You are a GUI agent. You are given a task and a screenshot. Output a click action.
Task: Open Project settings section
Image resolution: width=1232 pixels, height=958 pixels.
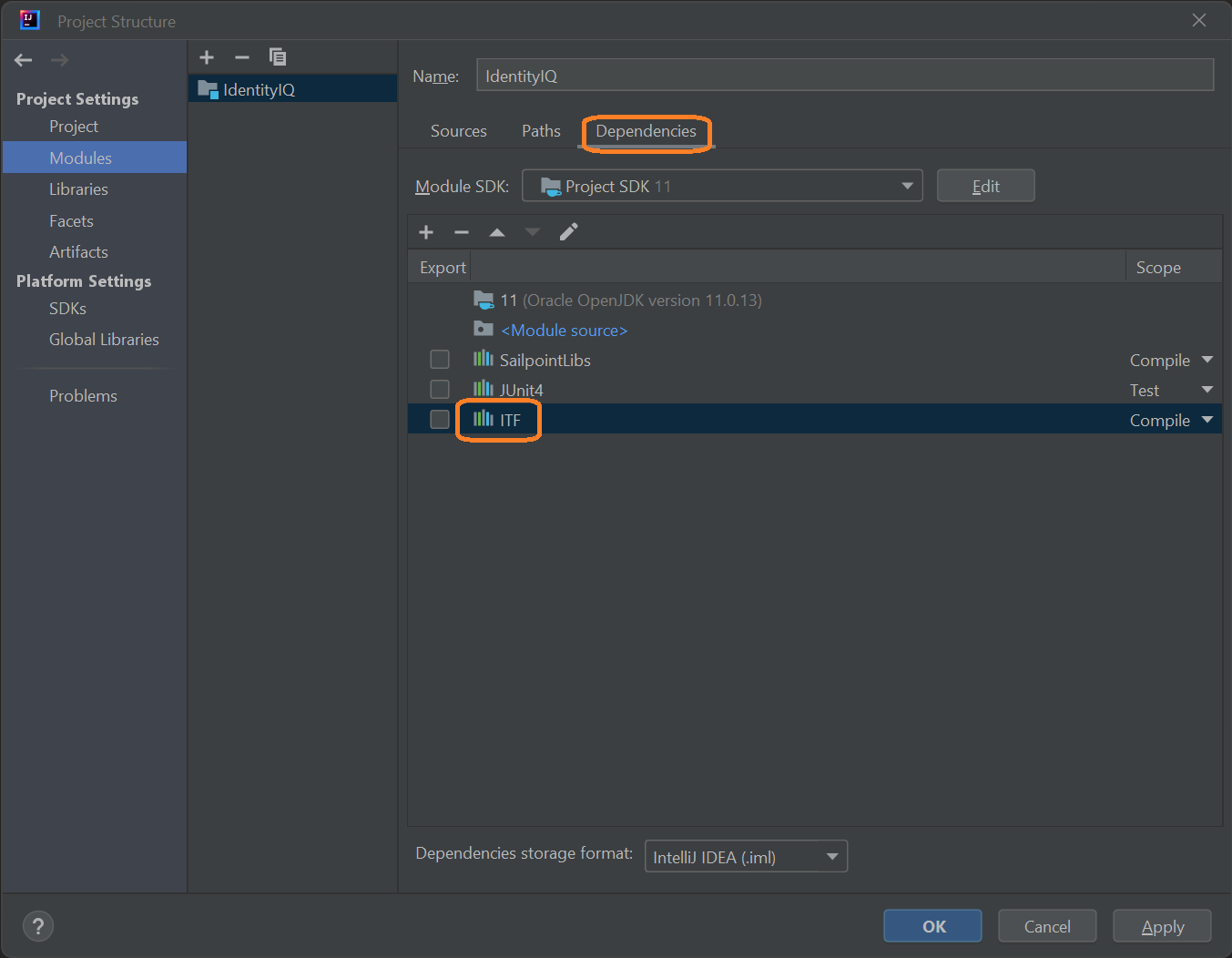[x=74, y=127]
